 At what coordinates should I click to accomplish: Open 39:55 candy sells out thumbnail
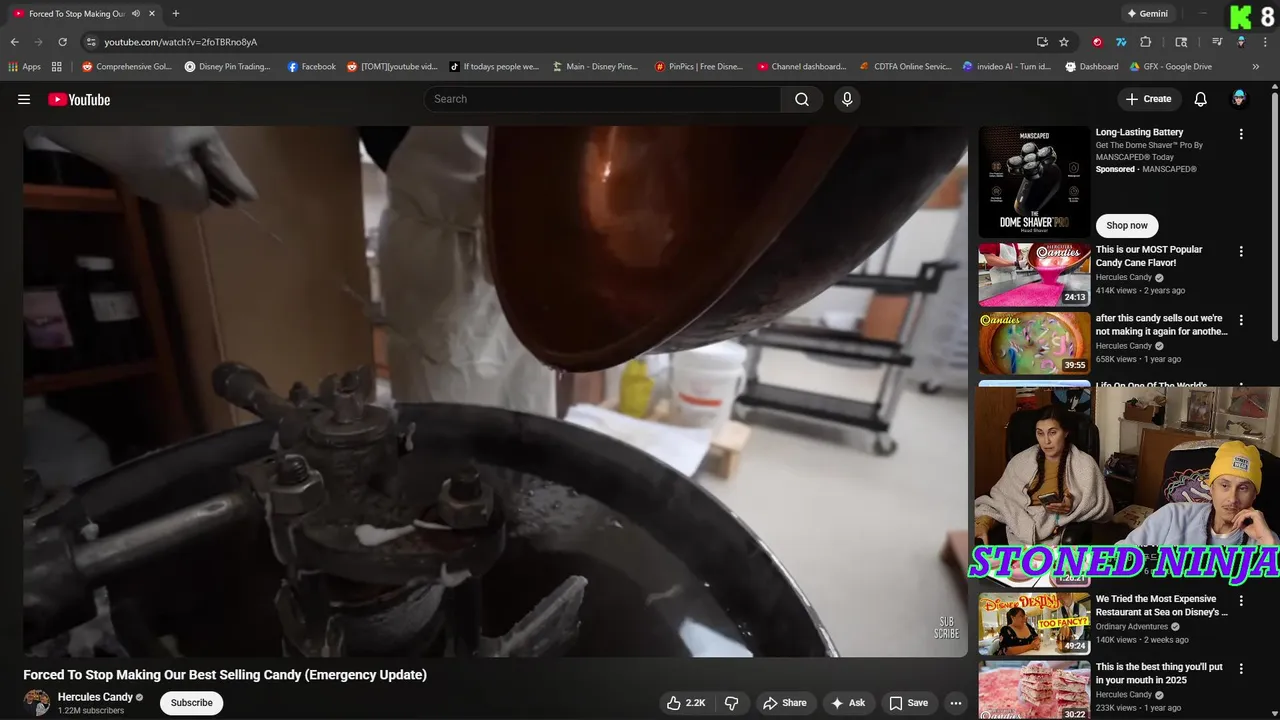click(x=1034, y=343)
